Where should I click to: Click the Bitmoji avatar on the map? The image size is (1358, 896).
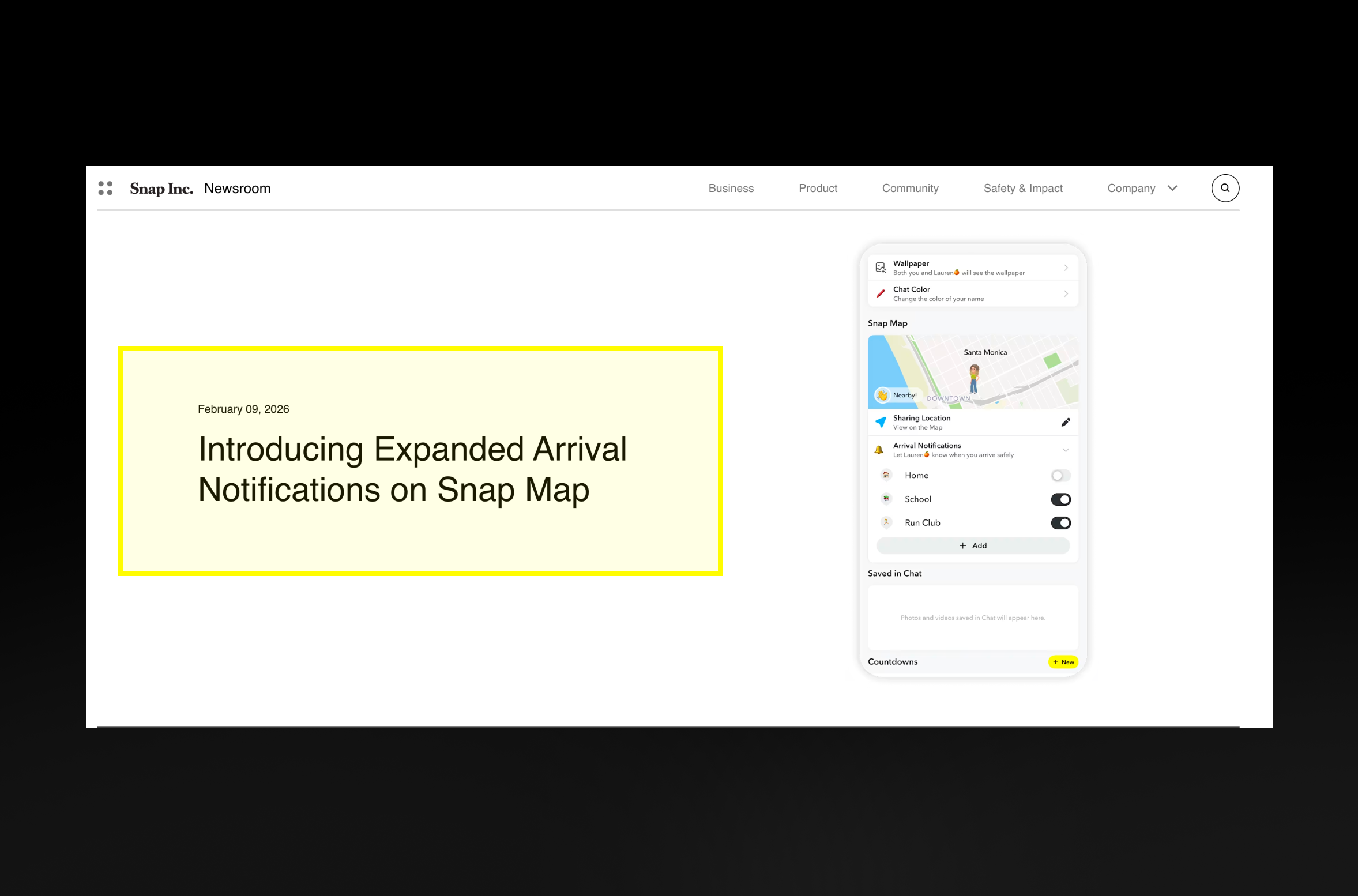pos(974,379)
